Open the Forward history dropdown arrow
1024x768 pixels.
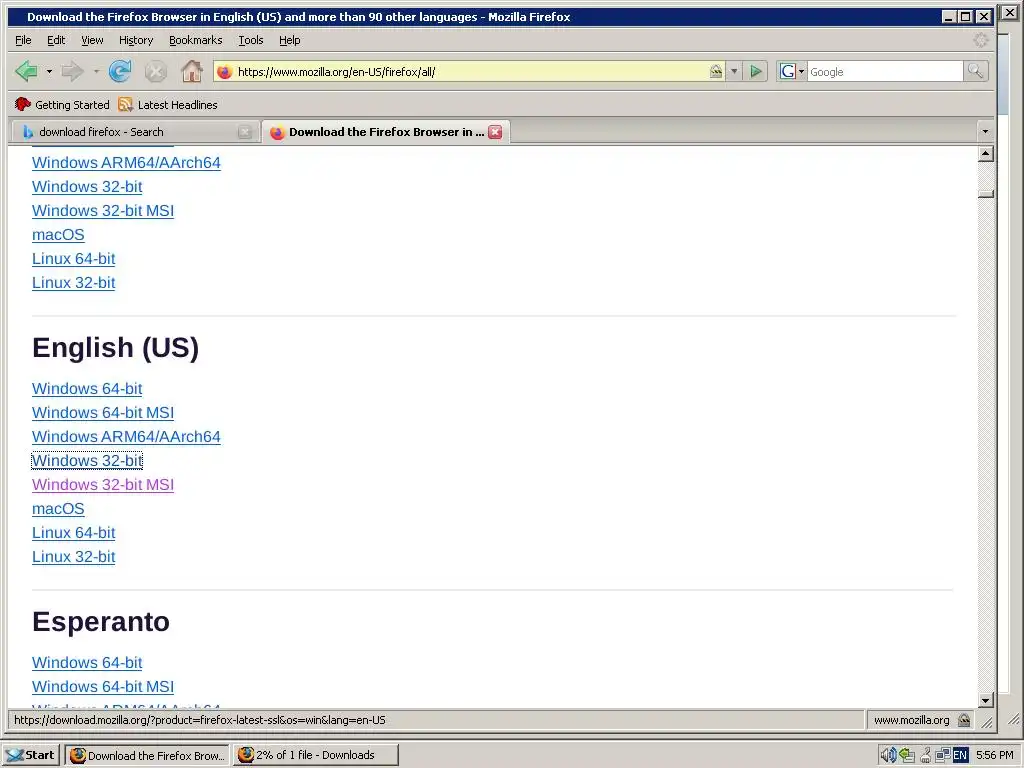[x=96, y=71]
